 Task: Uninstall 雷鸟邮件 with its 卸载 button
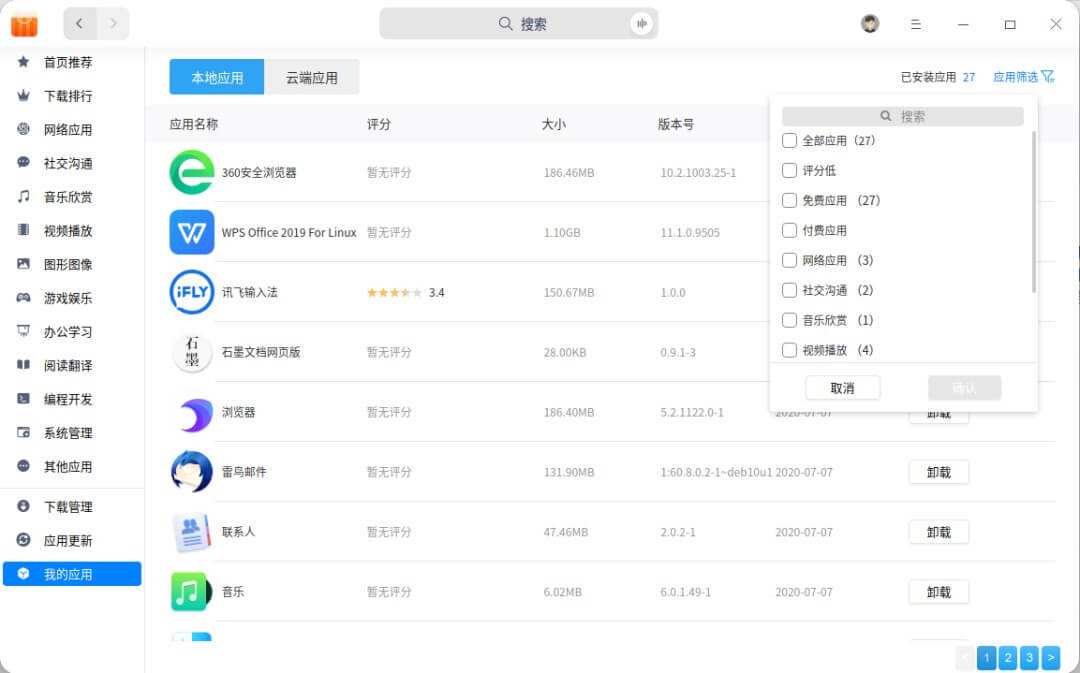[x=938, y=472]
